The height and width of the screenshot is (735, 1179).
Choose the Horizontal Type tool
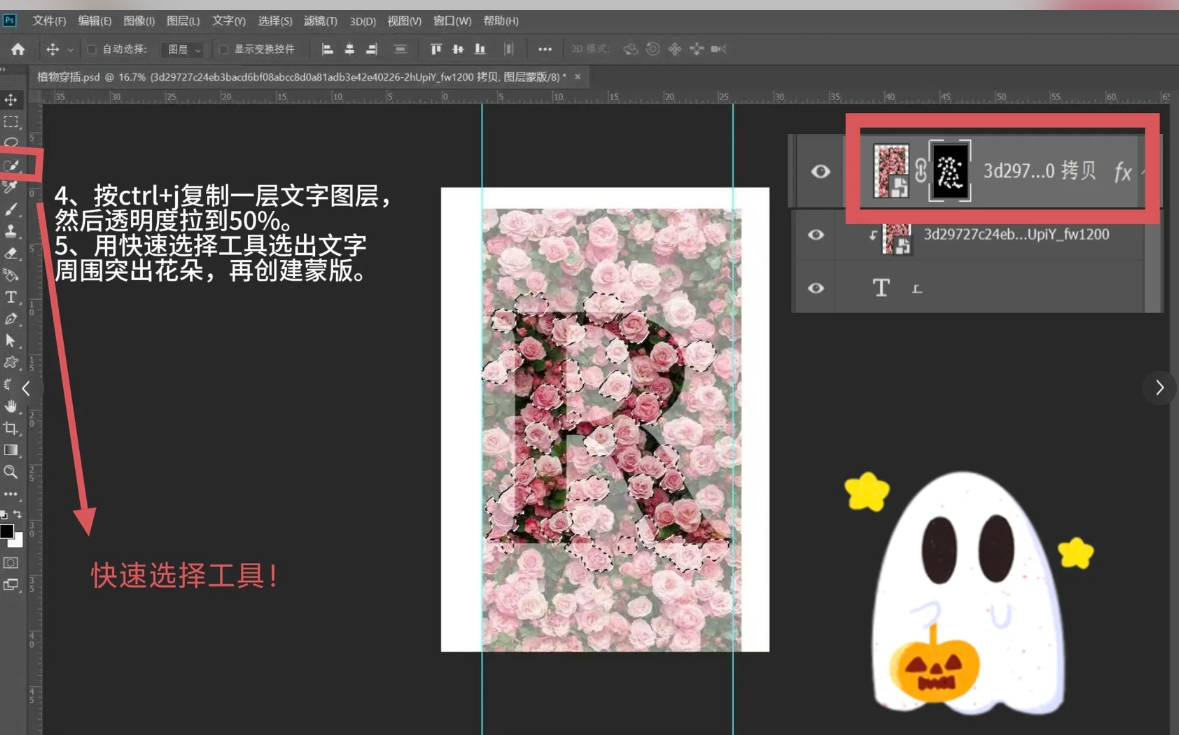pyautogui.click(x=11, y=297)
